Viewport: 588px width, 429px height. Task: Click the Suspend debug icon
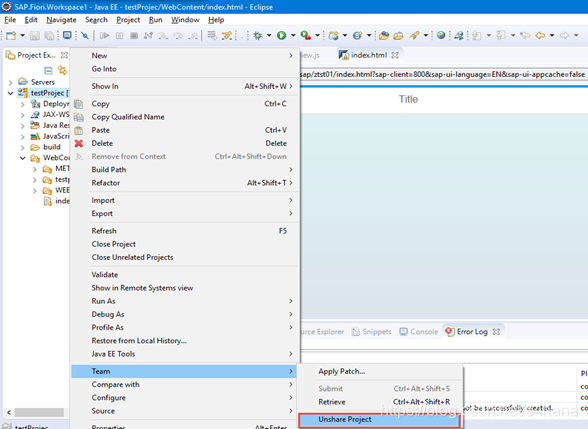tap(119, 36)
